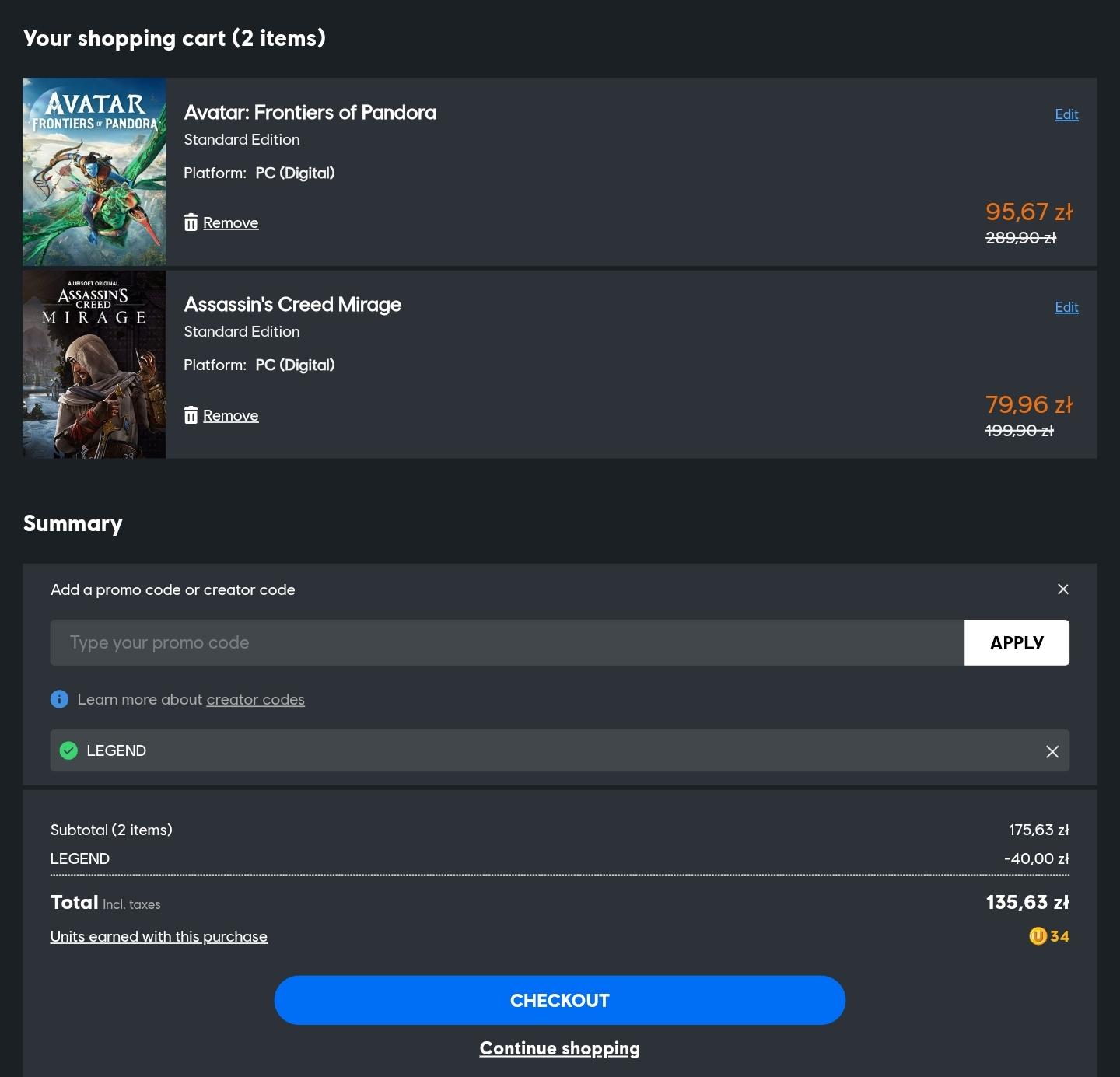
Task: Proceed with the CHECKOUT button
Action: point(559,1000)
